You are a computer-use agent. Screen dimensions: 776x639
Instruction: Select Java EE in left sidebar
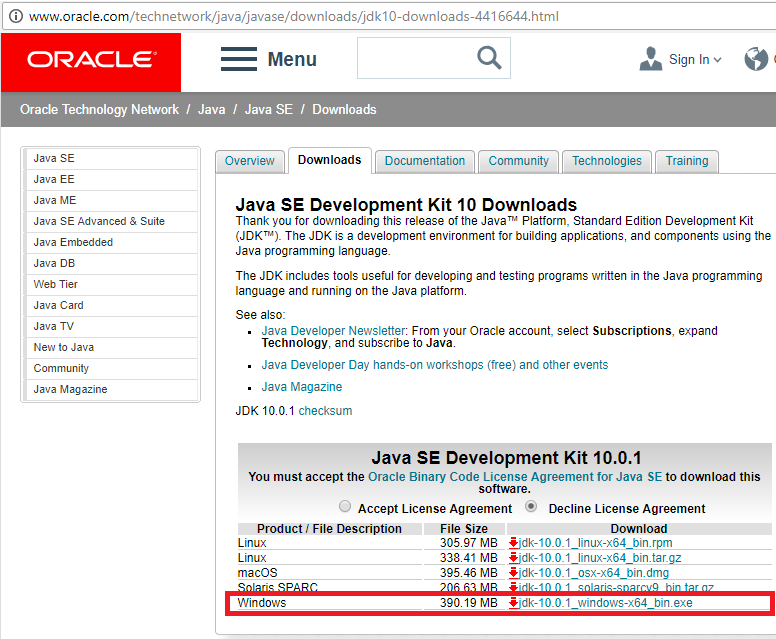(x=54, y=179)
